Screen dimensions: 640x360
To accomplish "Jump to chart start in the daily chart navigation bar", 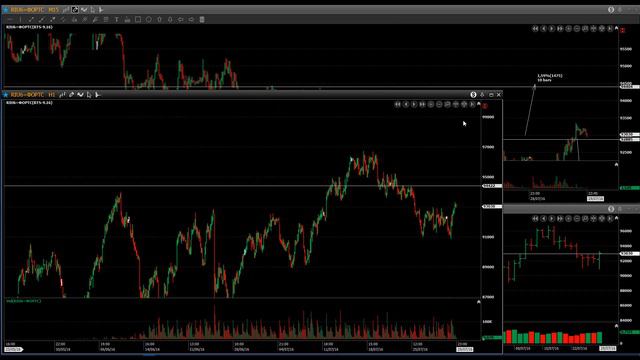I will (x=535, y=219).
